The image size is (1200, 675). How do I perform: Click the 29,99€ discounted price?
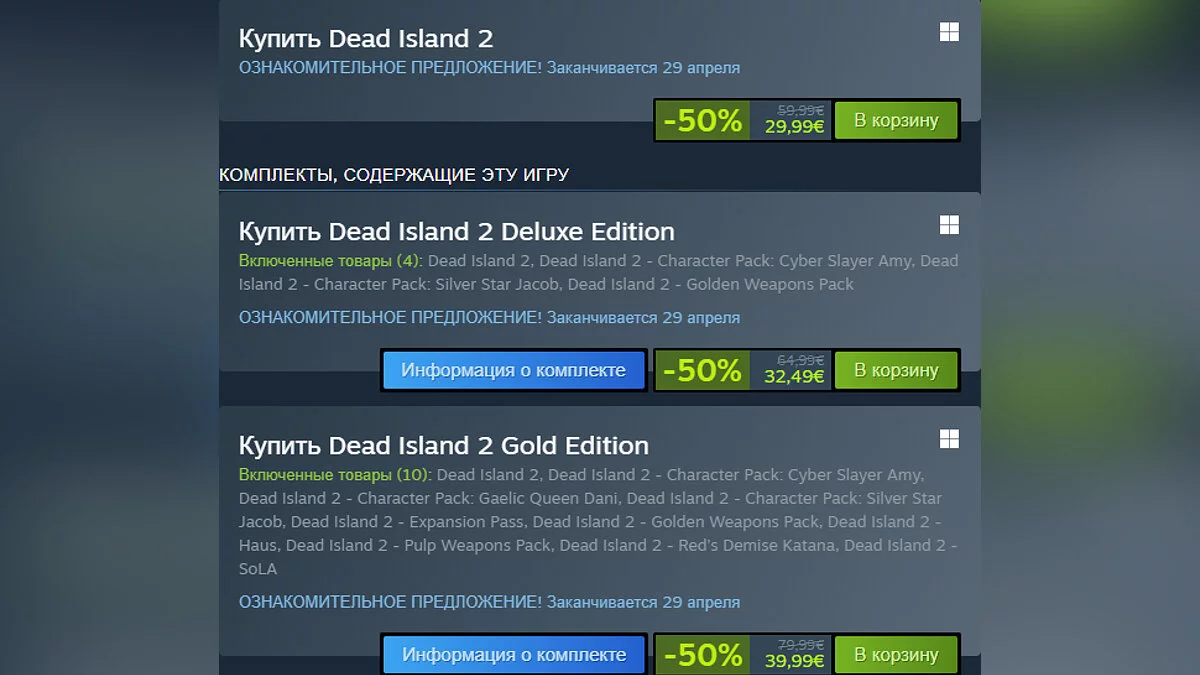click(x=794, y=127)
